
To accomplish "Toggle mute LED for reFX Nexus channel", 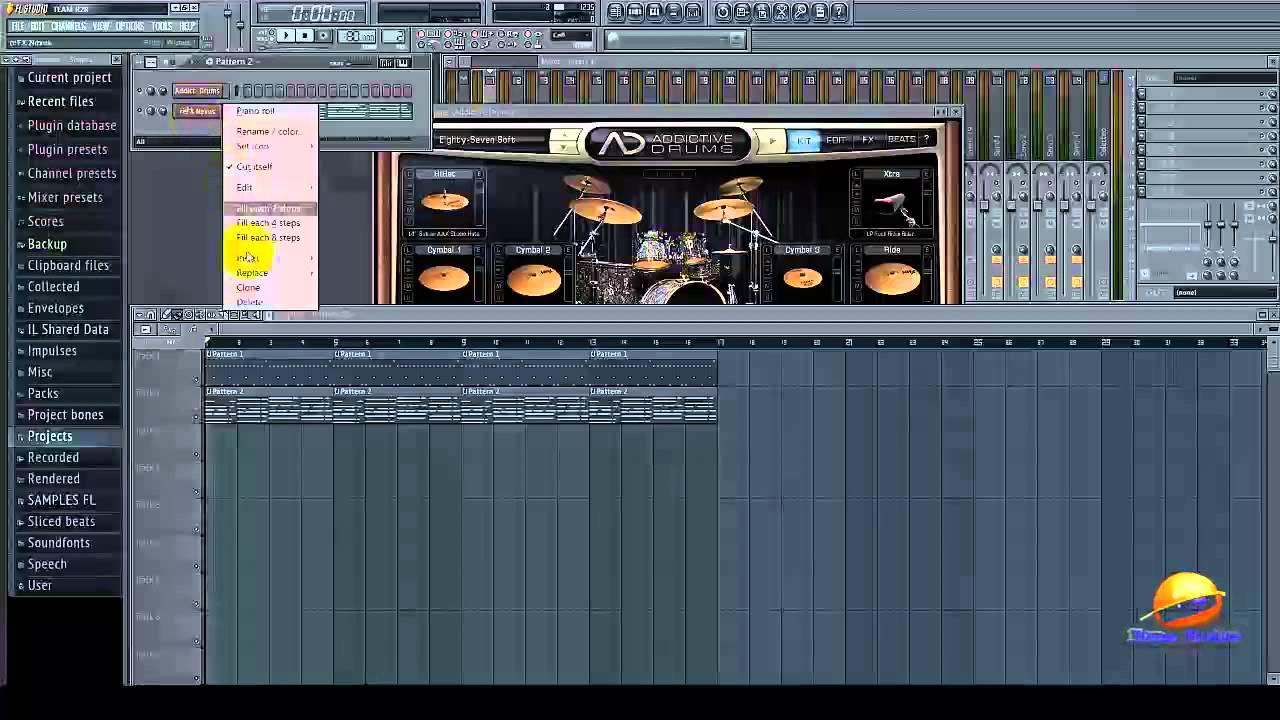I will point(140,110).
